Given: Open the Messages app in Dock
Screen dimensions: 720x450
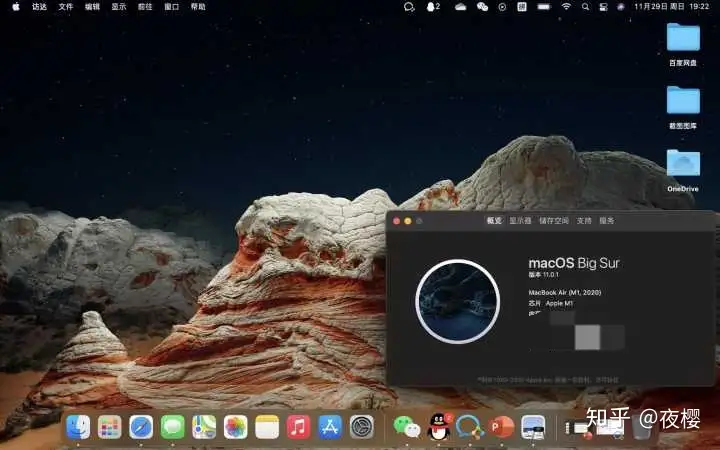Looking at the screenshot, I should point(173,427).
